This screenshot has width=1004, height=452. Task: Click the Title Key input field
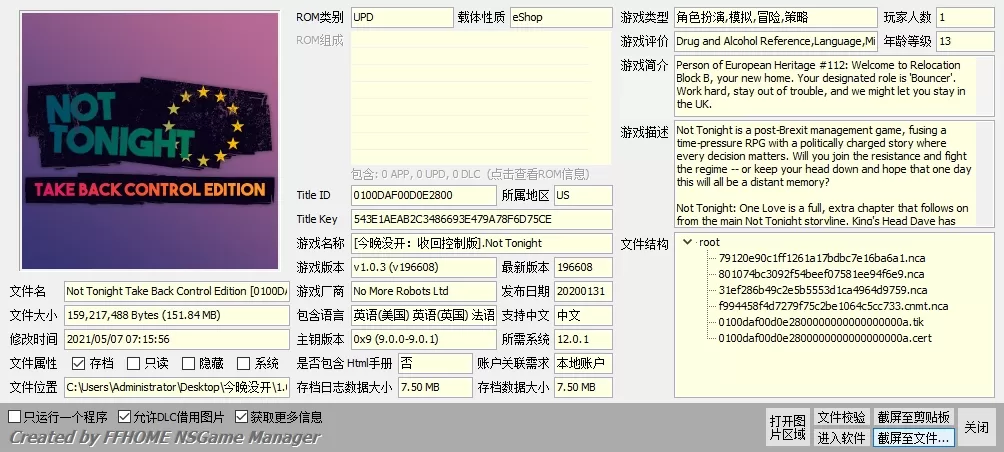[x=480, y=219]
